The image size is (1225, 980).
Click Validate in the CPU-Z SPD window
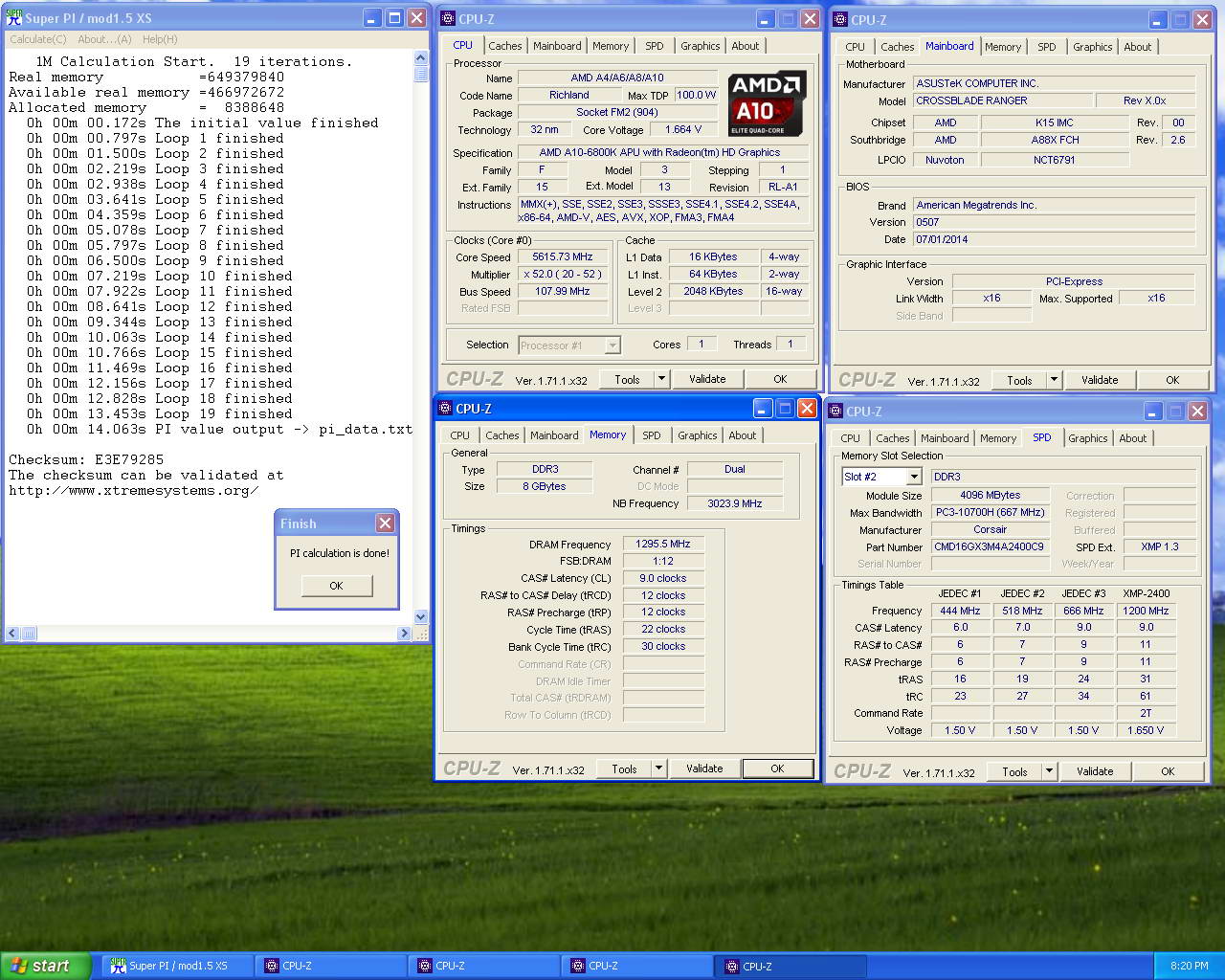click(x=1095, y=771)
